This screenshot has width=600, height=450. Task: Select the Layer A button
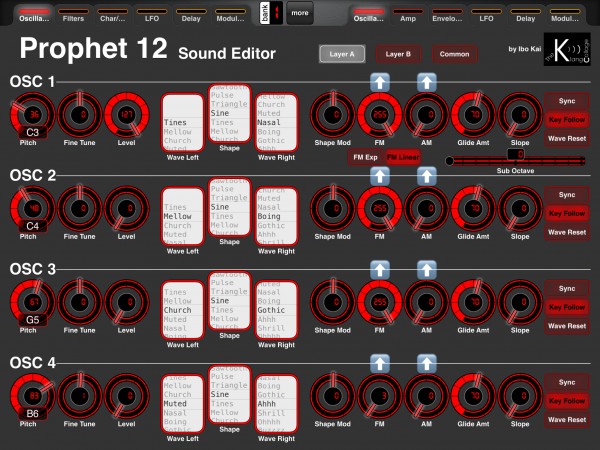[342, 54]
